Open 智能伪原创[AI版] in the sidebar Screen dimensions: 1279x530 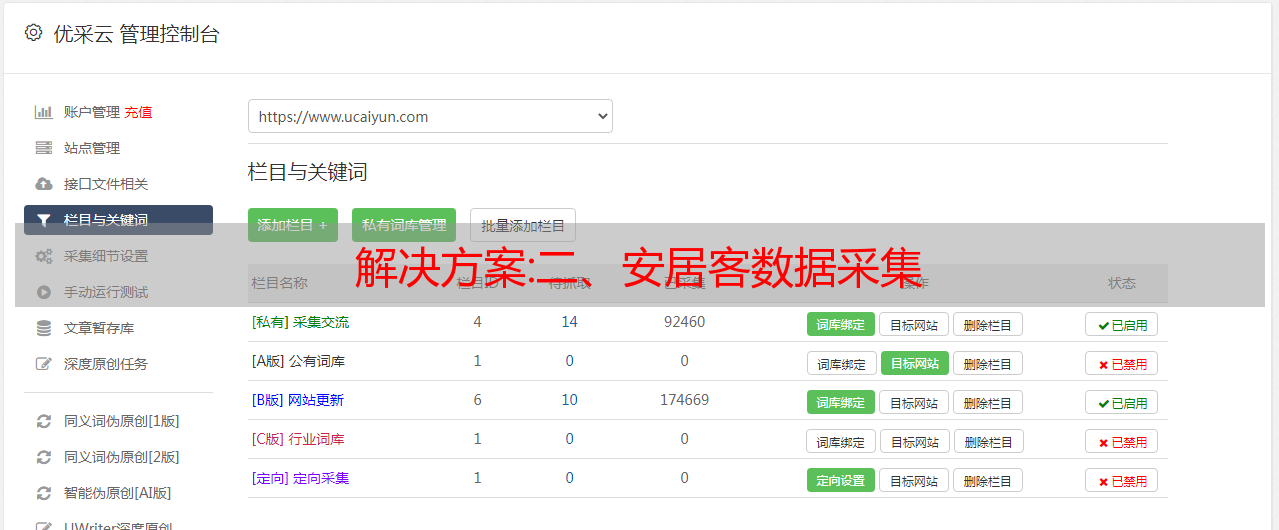point(118,493)
